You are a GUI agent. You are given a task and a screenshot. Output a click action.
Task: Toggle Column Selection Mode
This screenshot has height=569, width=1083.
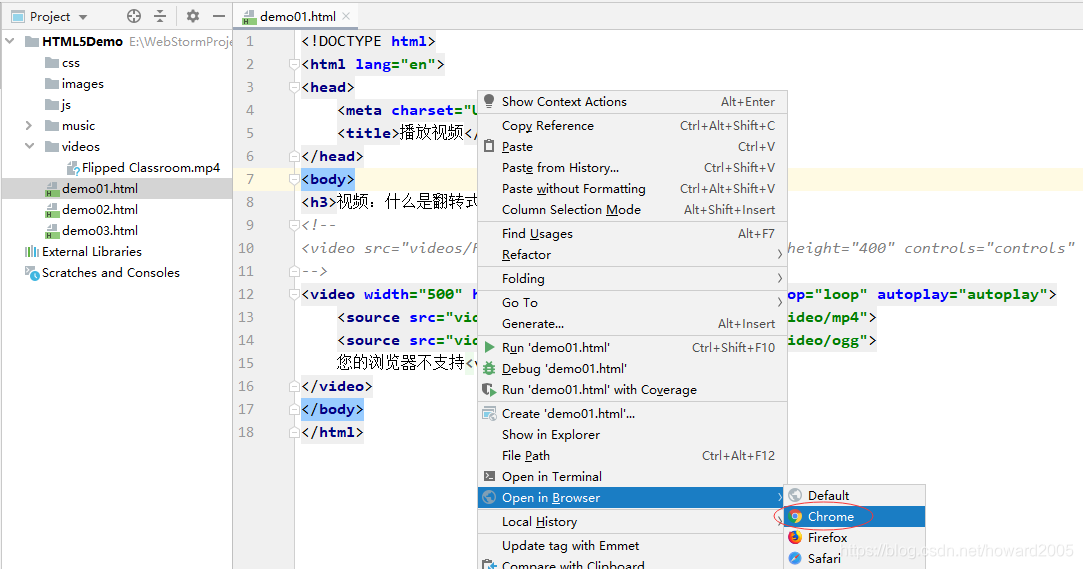coord(632,209)
